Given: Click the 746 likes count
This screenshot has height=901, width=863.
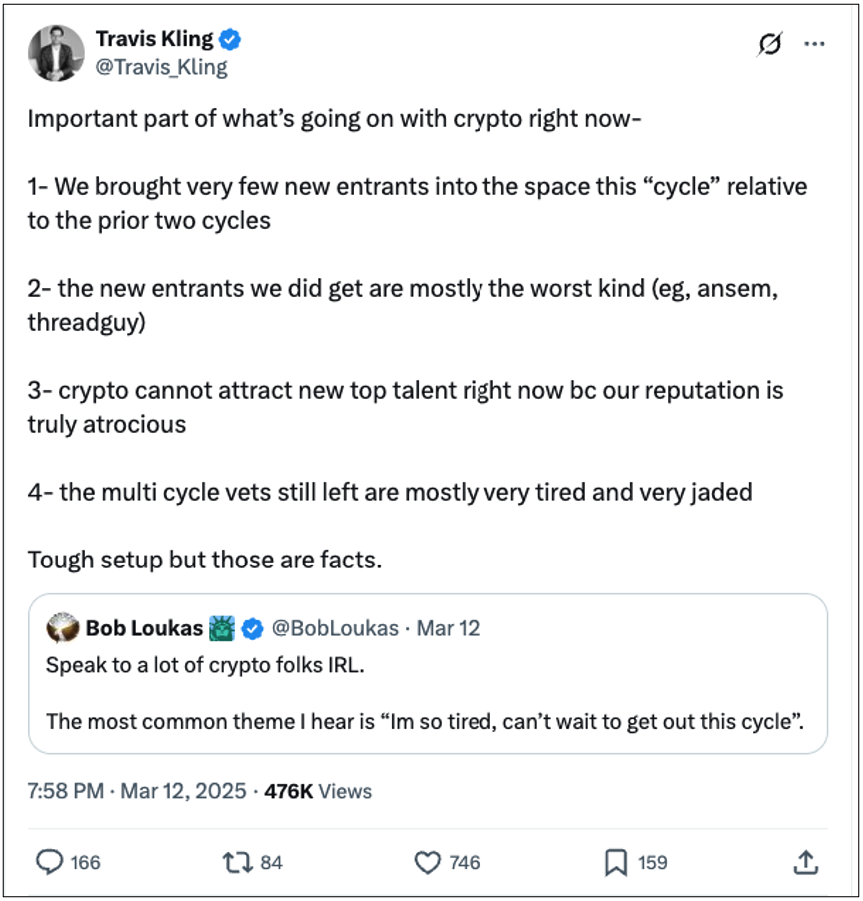Looking at the screenshot, I should [465, 862].
